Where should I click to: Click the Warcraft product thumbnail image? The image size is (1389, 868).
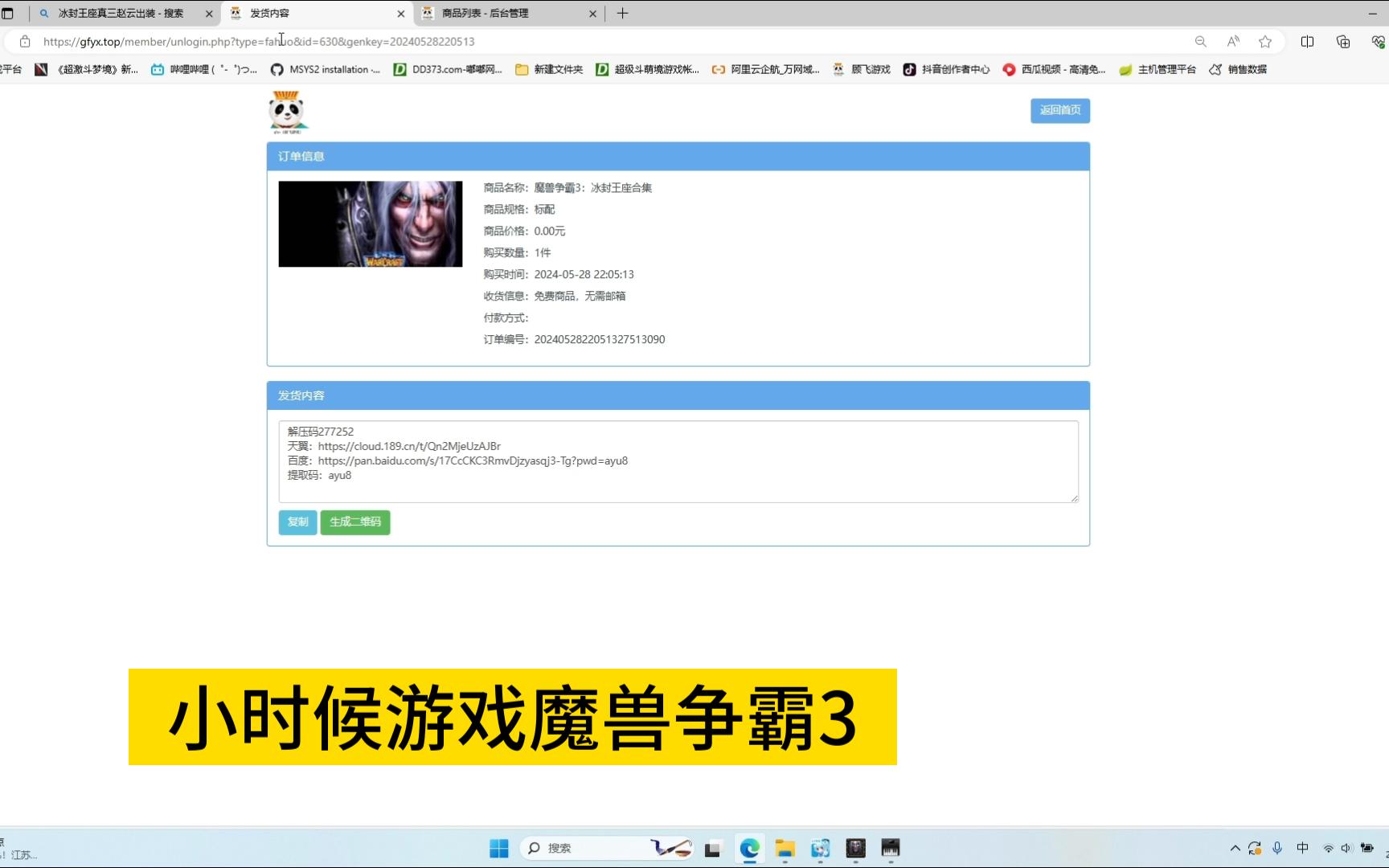point(370,224)
